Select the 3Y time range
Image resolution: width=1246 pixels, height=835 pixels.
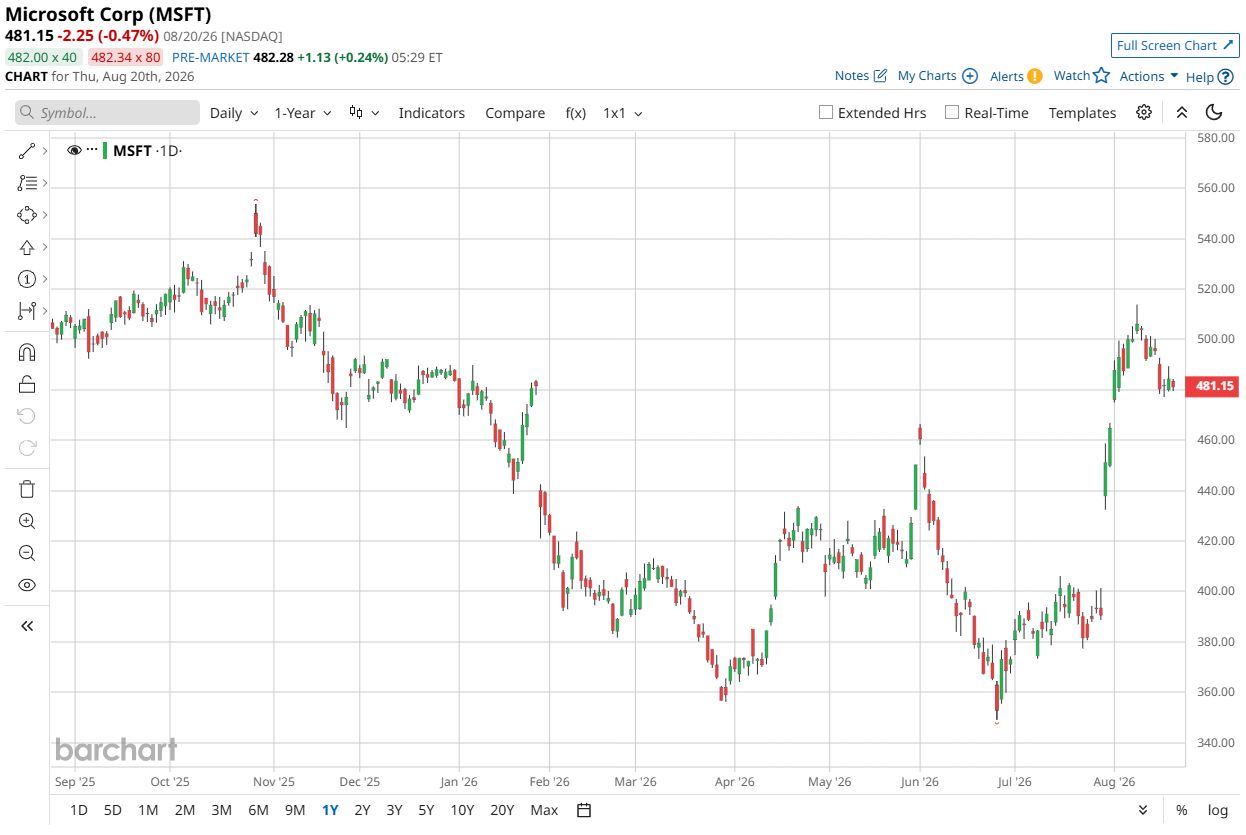pyautogui.click(x=394, y=810)
